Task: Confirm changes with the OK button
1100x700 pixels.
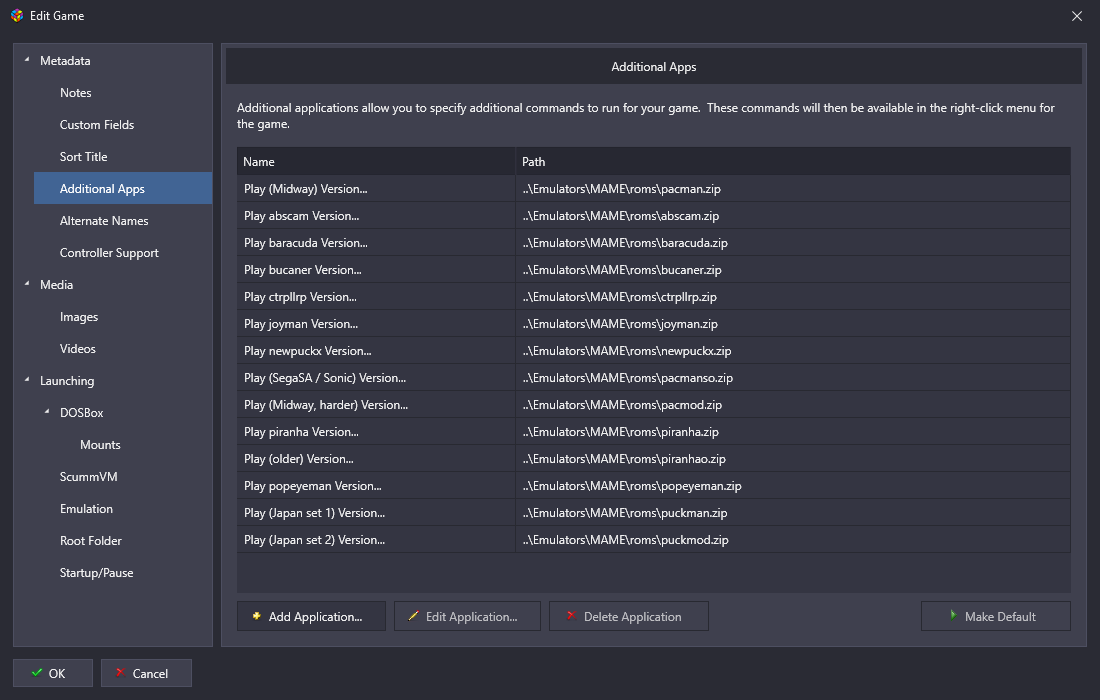Action: (53, 673)
